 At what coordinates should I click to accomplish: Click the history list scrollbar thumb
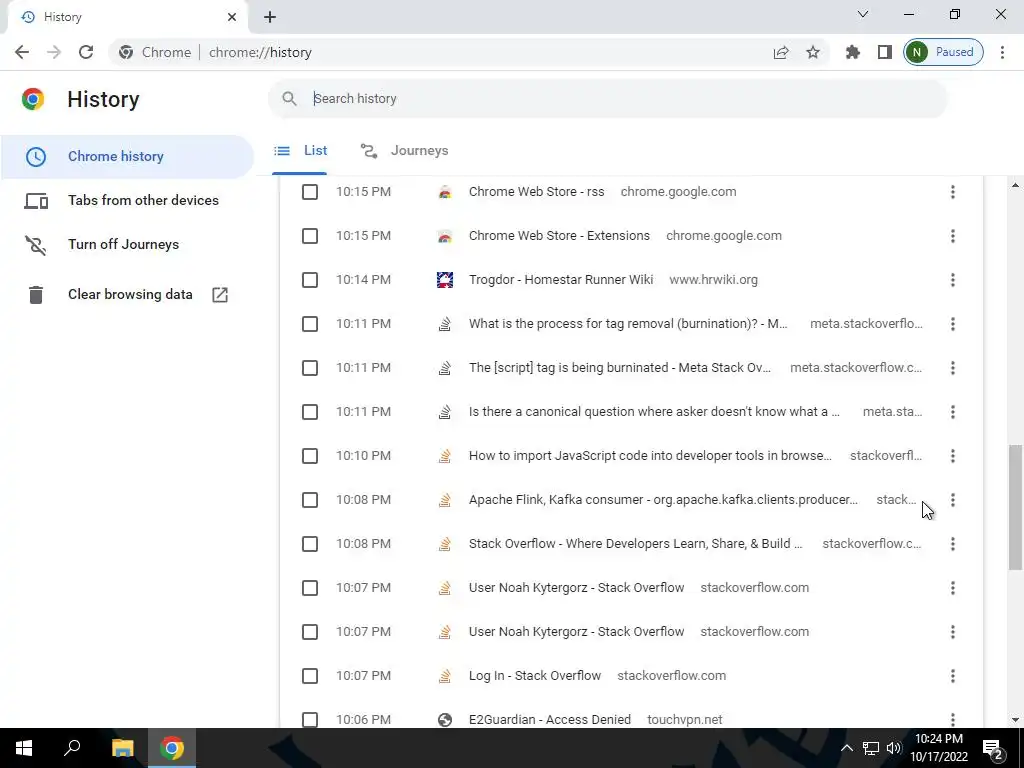coord(1015,507)
